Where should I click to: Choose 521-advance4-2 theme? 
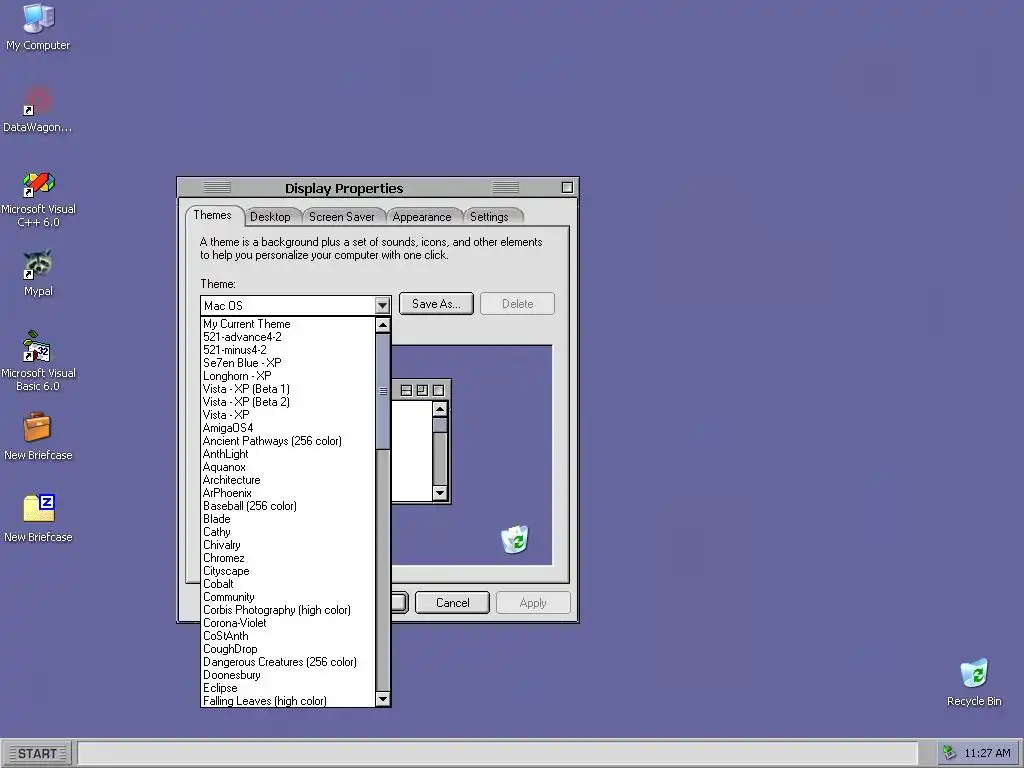(288, 337)
